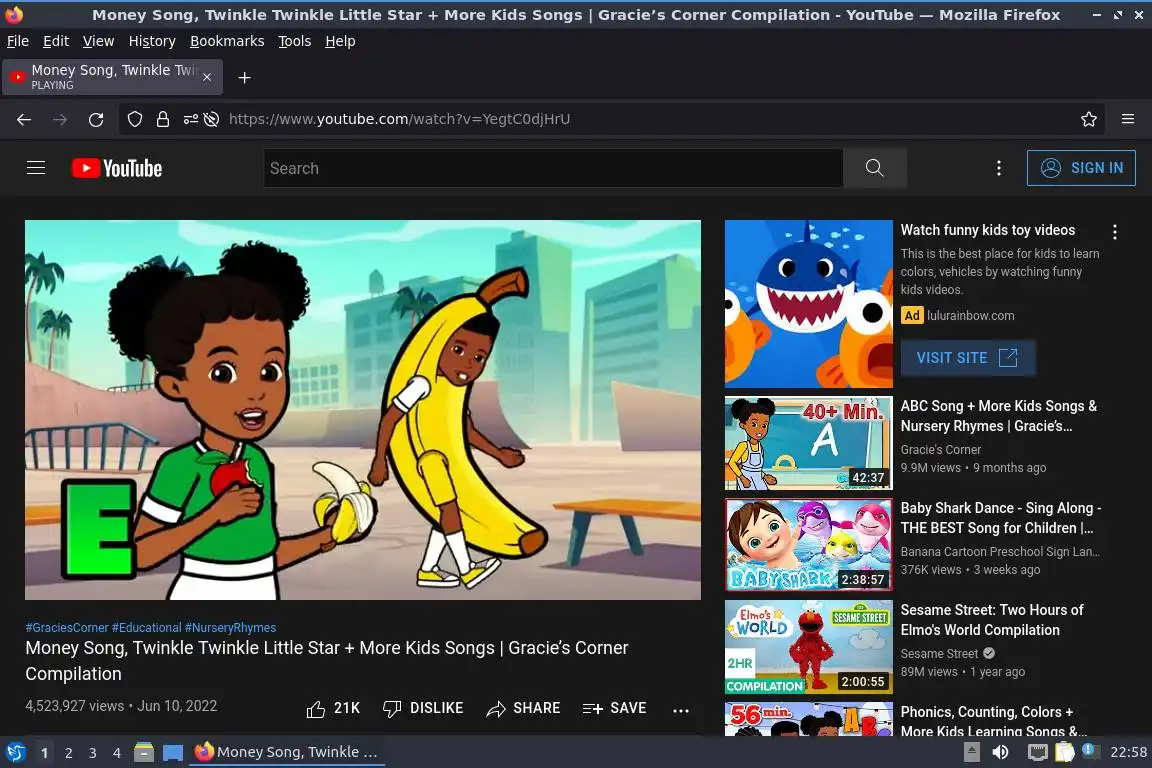Viewport: 1152px width, 768px height.
Task: Click the VISIT SITE ad button
Action: tap(968, 358)
